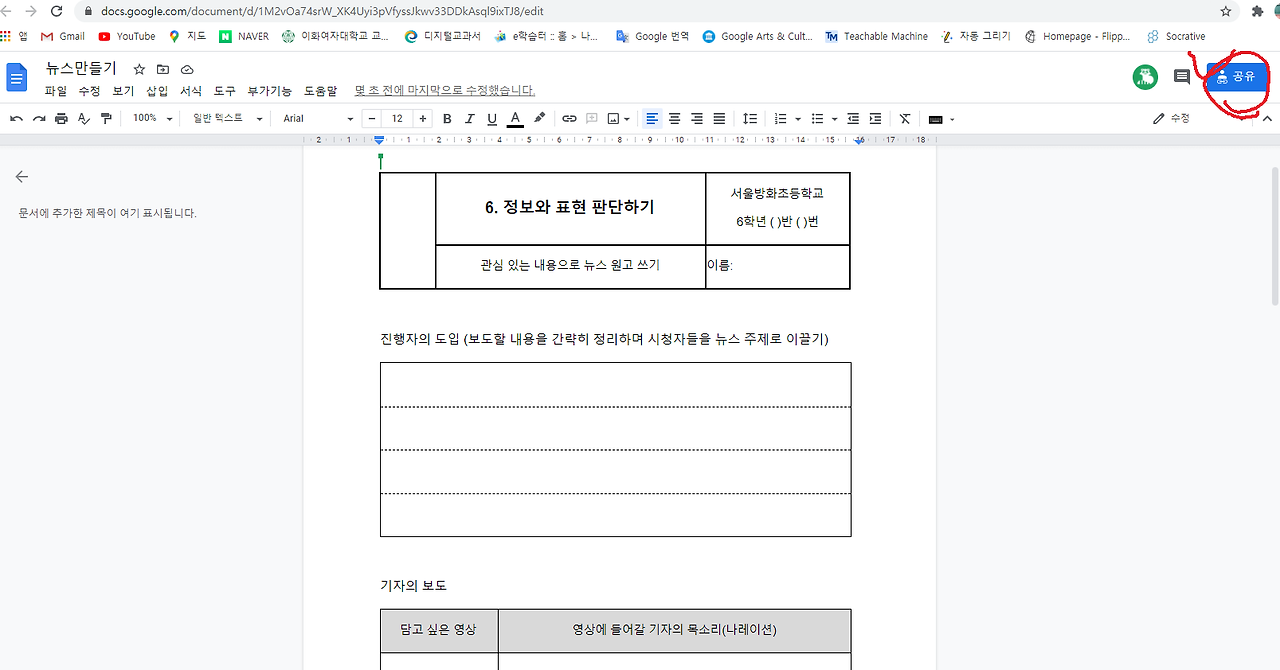The height and width of the screenshot is (670, 1280).
Task: Redo the last action
Action: coord(39,118)
